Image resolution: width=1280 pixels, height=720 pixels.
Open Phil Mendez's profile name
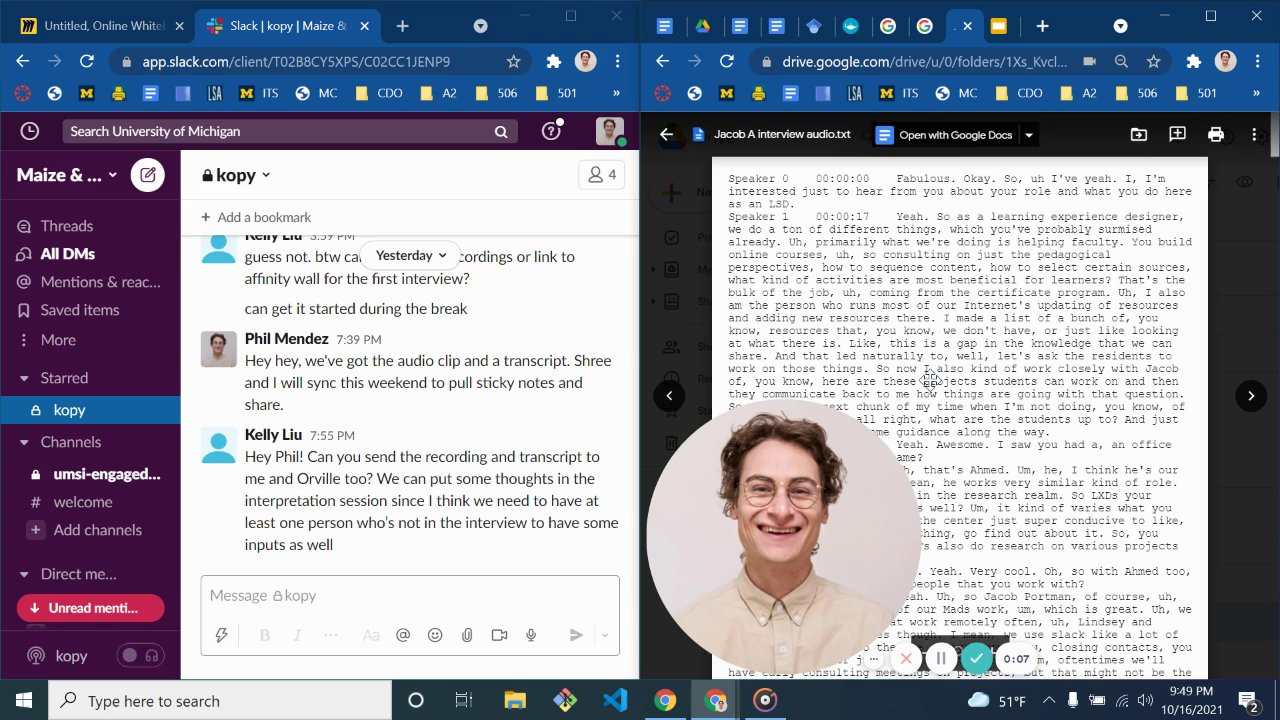point(286,338)
